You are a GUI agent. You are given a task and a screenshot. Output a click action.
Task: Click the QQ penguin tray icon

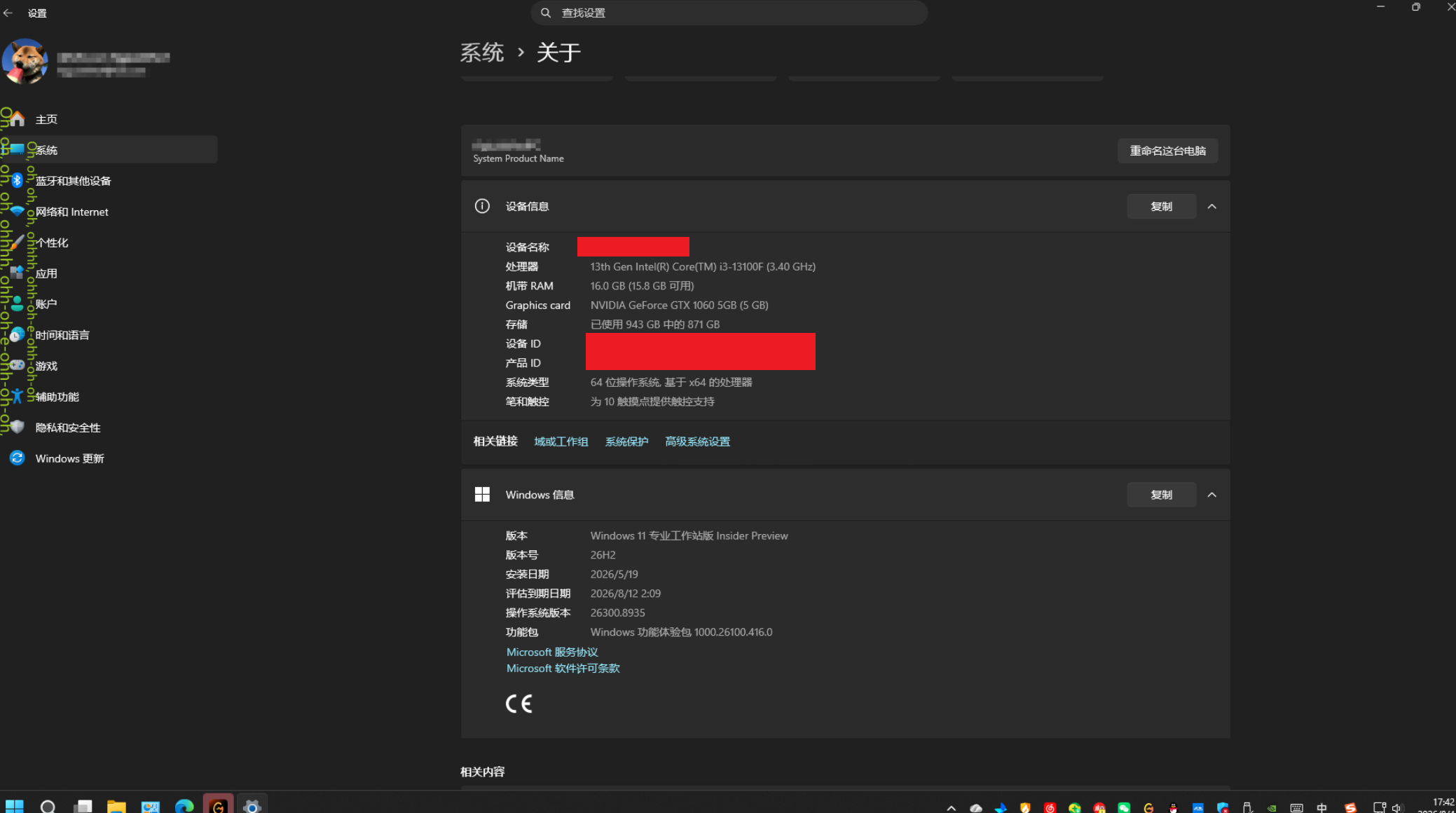point(1173,807)
